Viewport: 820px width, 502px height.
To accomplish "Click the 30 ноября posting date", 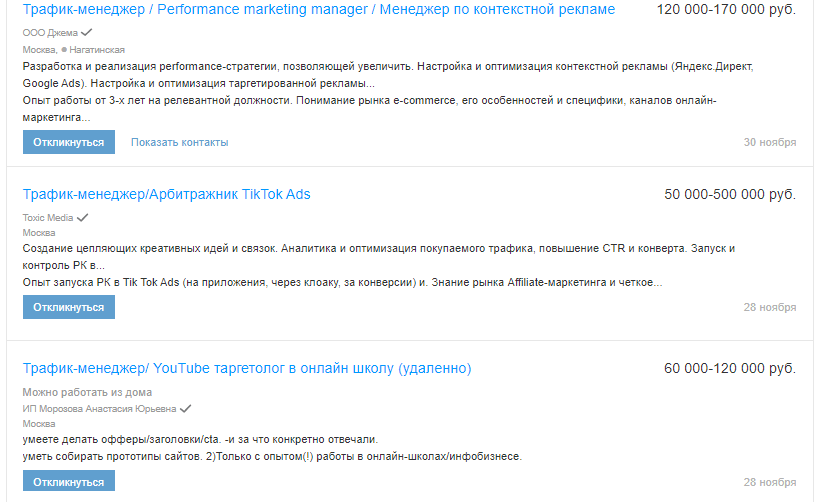I will pyautogui.click(x=770, y=142).
